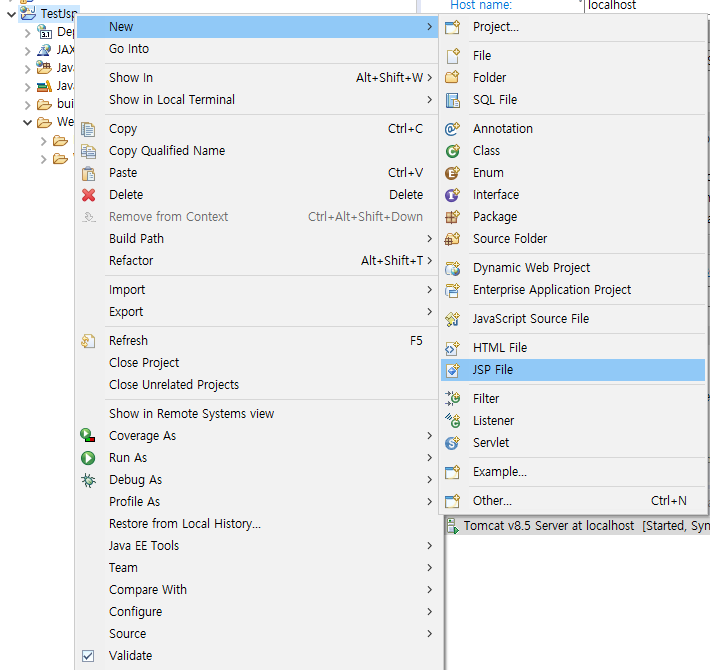This screenshot has height=670, width=710.
Task: Click the Servlet icon
Action: coord(452,443)
